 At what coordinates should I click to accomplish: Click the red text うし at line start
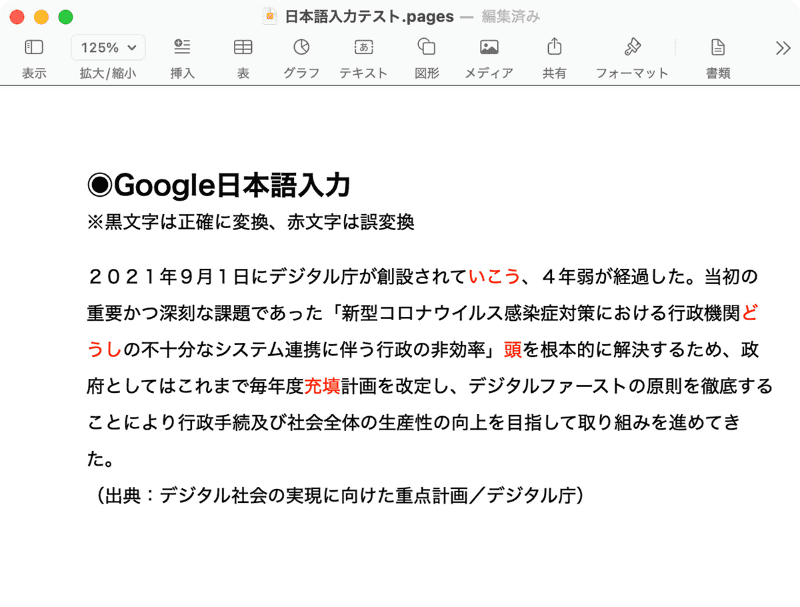coord(105,350)
